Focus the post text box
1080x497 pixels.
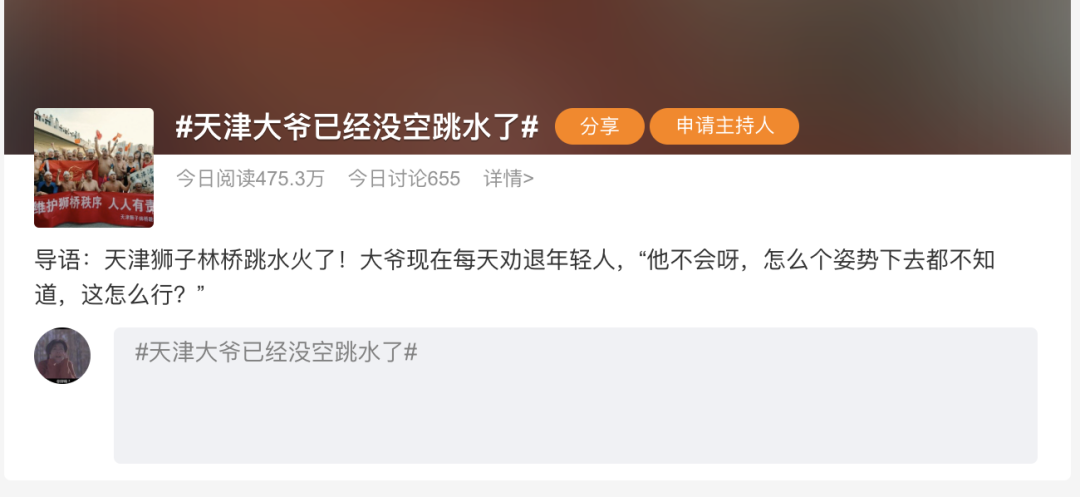click(x=575, y=395)
